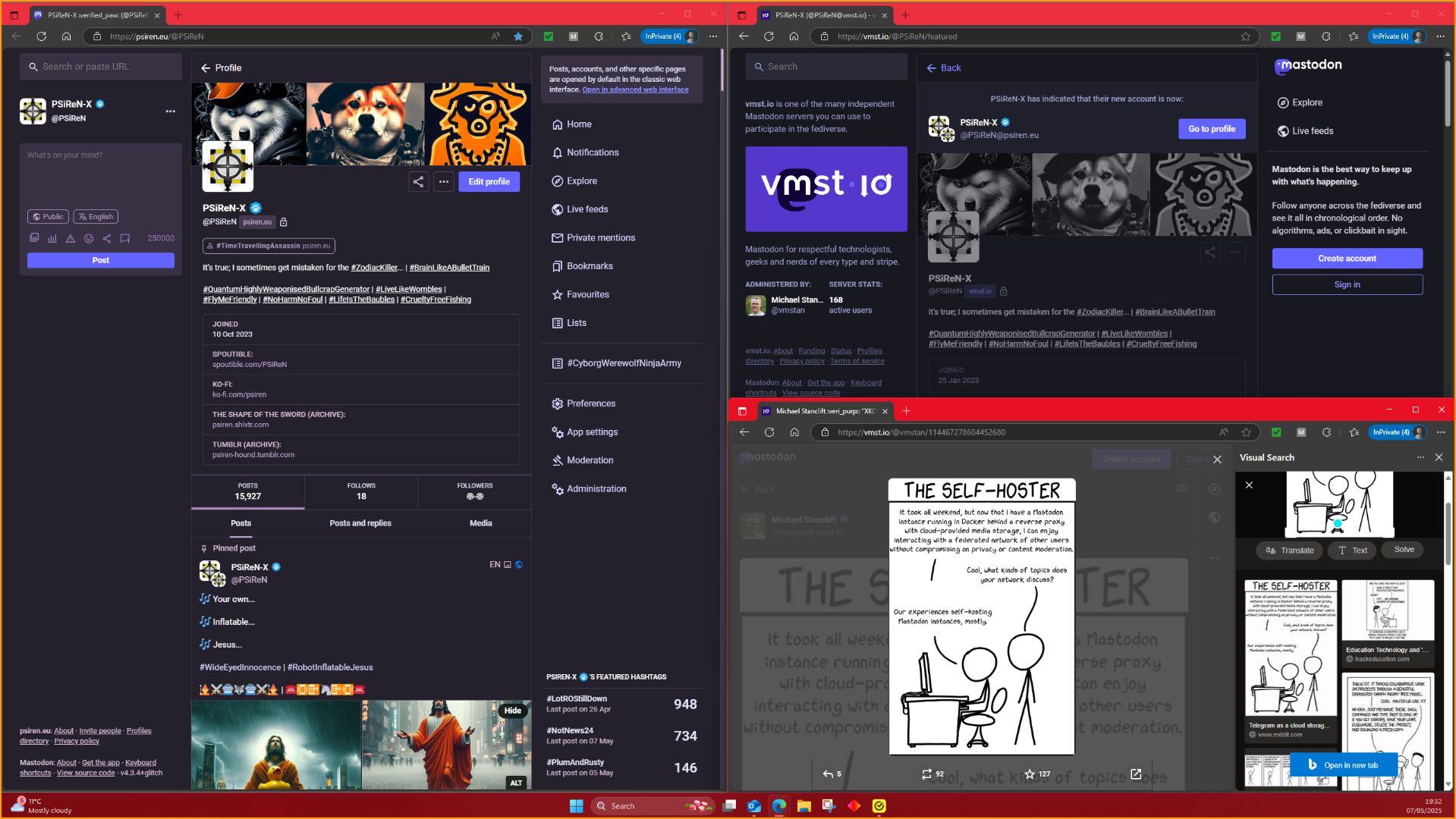Open in new tab from Visual Search

pyautogui.click(x=1344, y=765)
